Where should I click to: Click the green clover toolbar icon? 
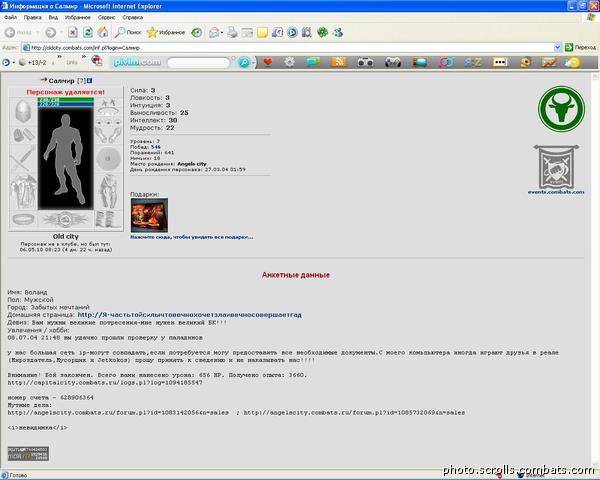322,33
